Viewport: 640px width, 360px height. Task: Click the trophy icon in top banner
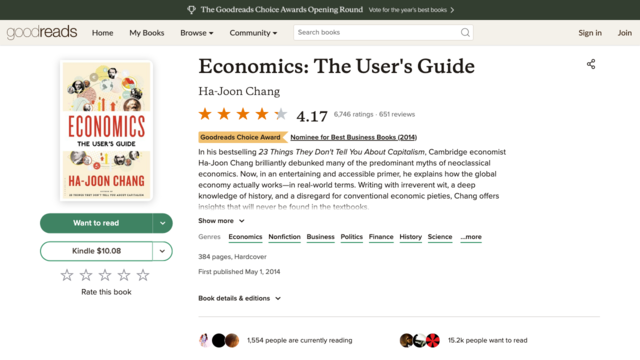191,10
